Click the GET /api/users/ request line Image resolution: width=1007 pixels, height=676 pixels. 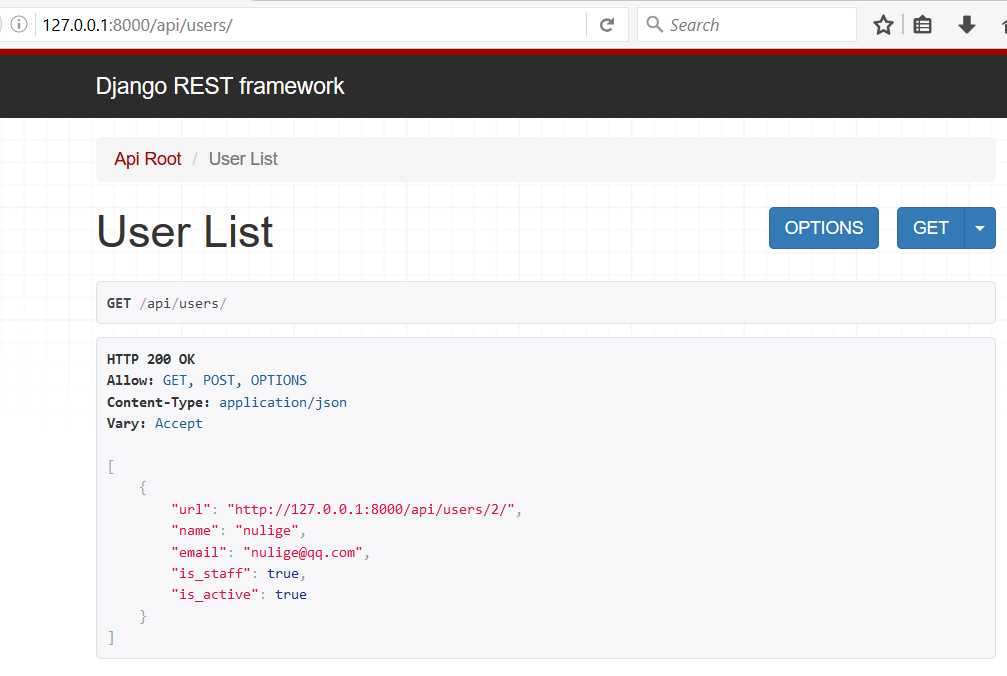166,303
